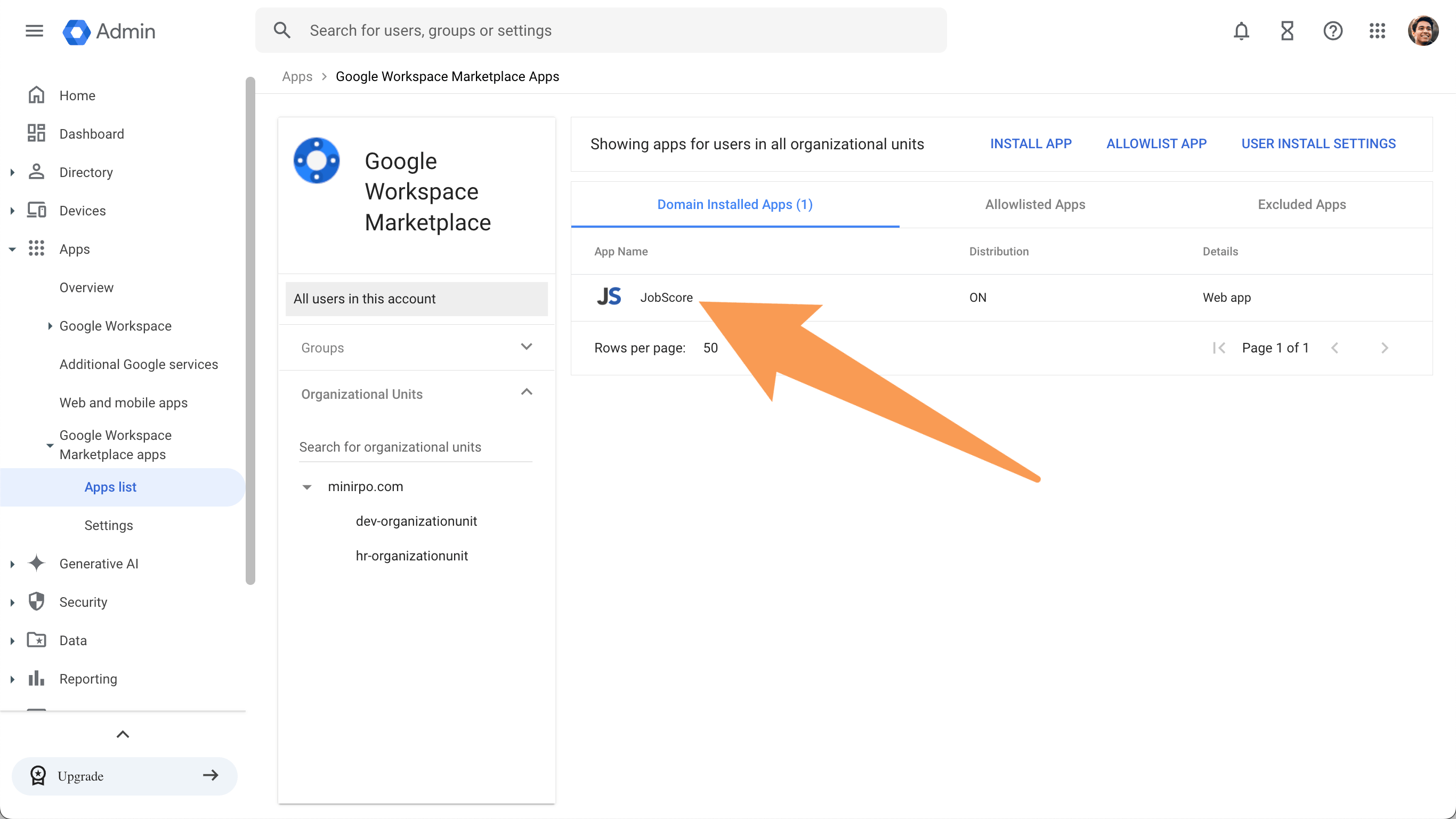Click the Google Workspace Marketplace logo

coord(317,160)
